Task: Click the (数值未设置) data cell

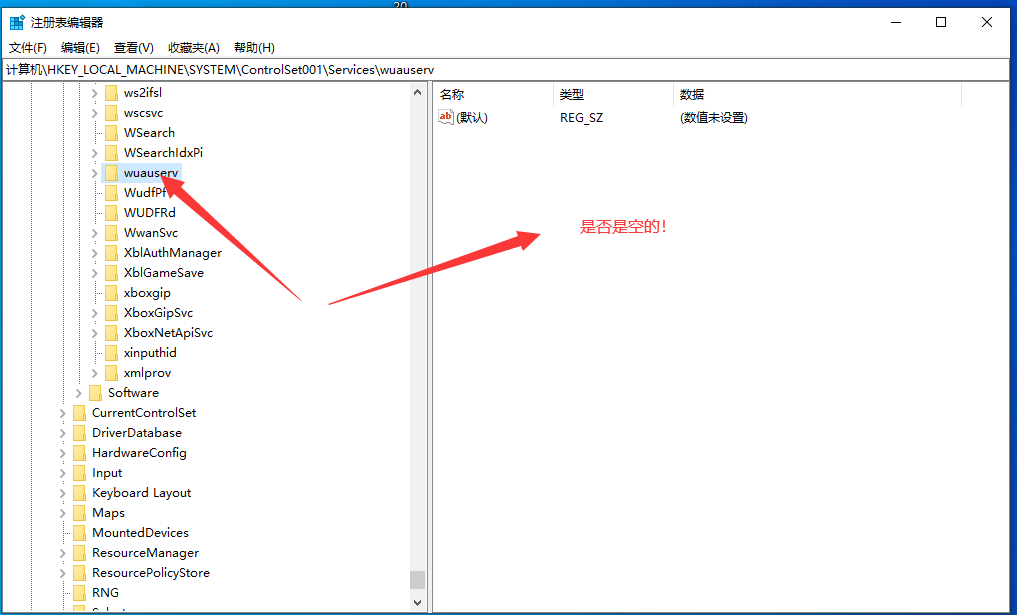Action: pyautogui.click(x=713, y=118)
